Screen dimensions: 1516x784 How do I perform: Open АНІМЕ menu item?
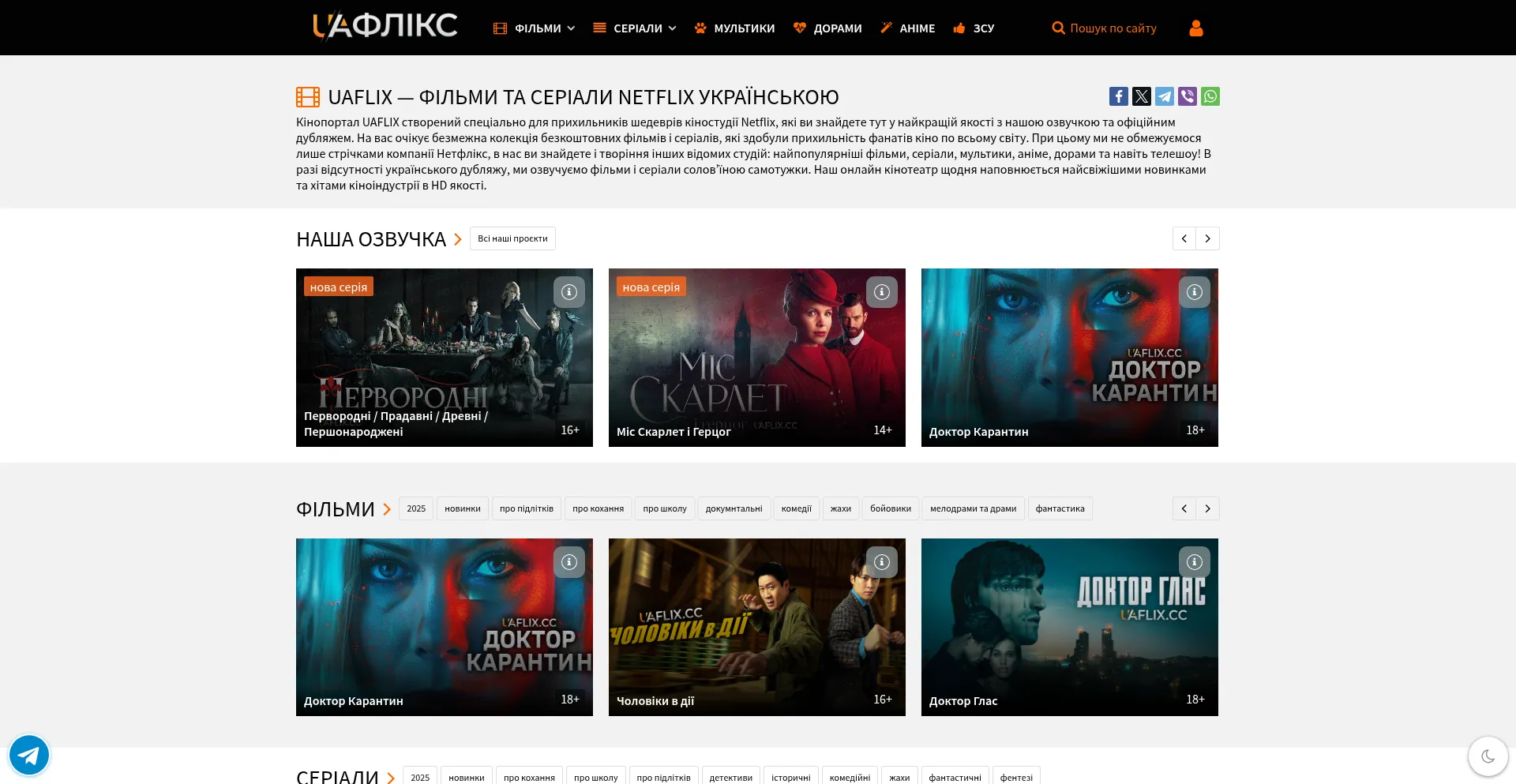[x=908, y=28]
